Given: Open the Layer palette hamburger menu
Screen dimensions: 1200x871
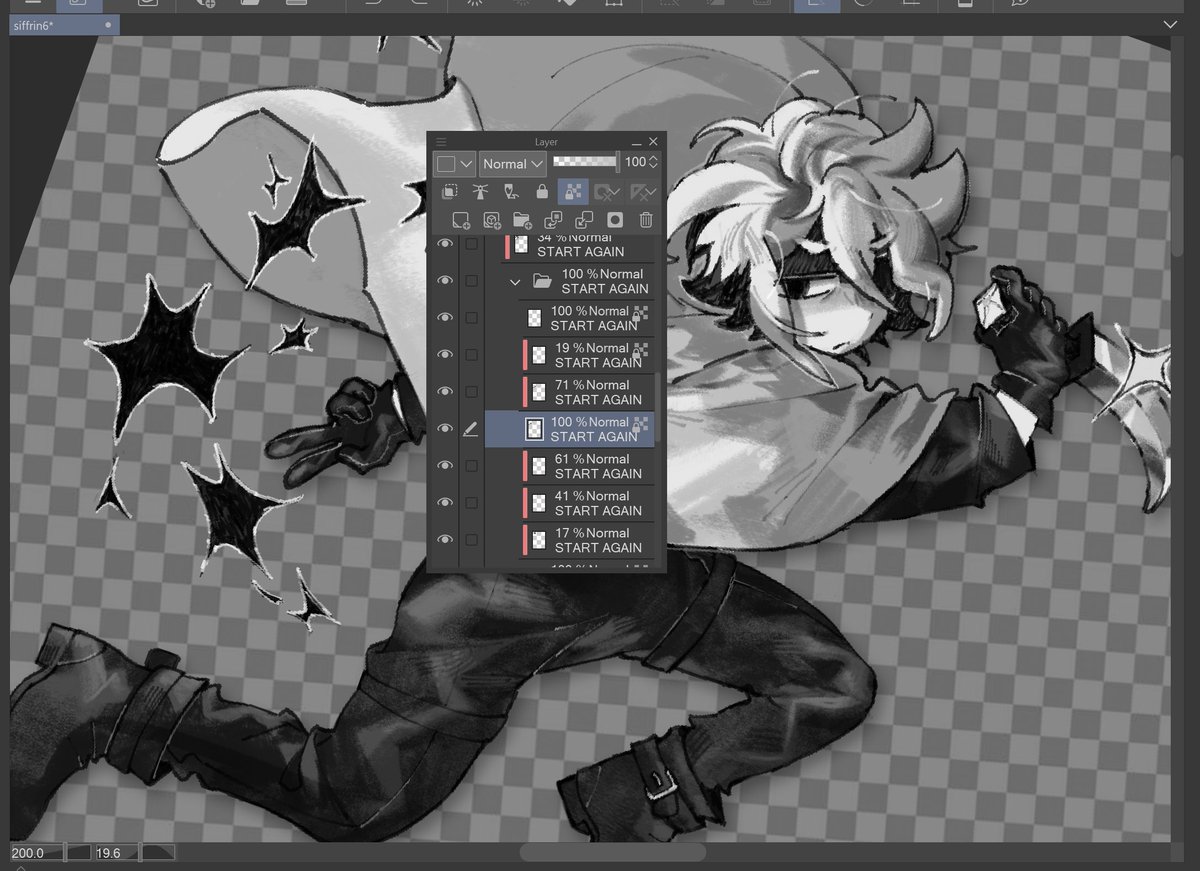Looking at the screenshot, I should pyautogui.click(x=441, y=142).
